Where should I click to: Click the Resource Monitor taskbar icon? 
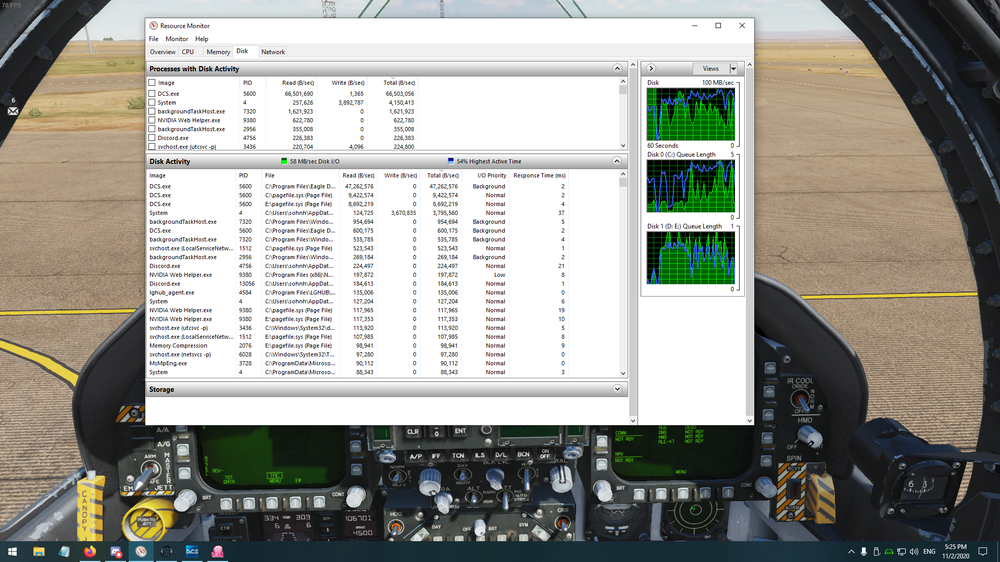click(x=141, y=551)
